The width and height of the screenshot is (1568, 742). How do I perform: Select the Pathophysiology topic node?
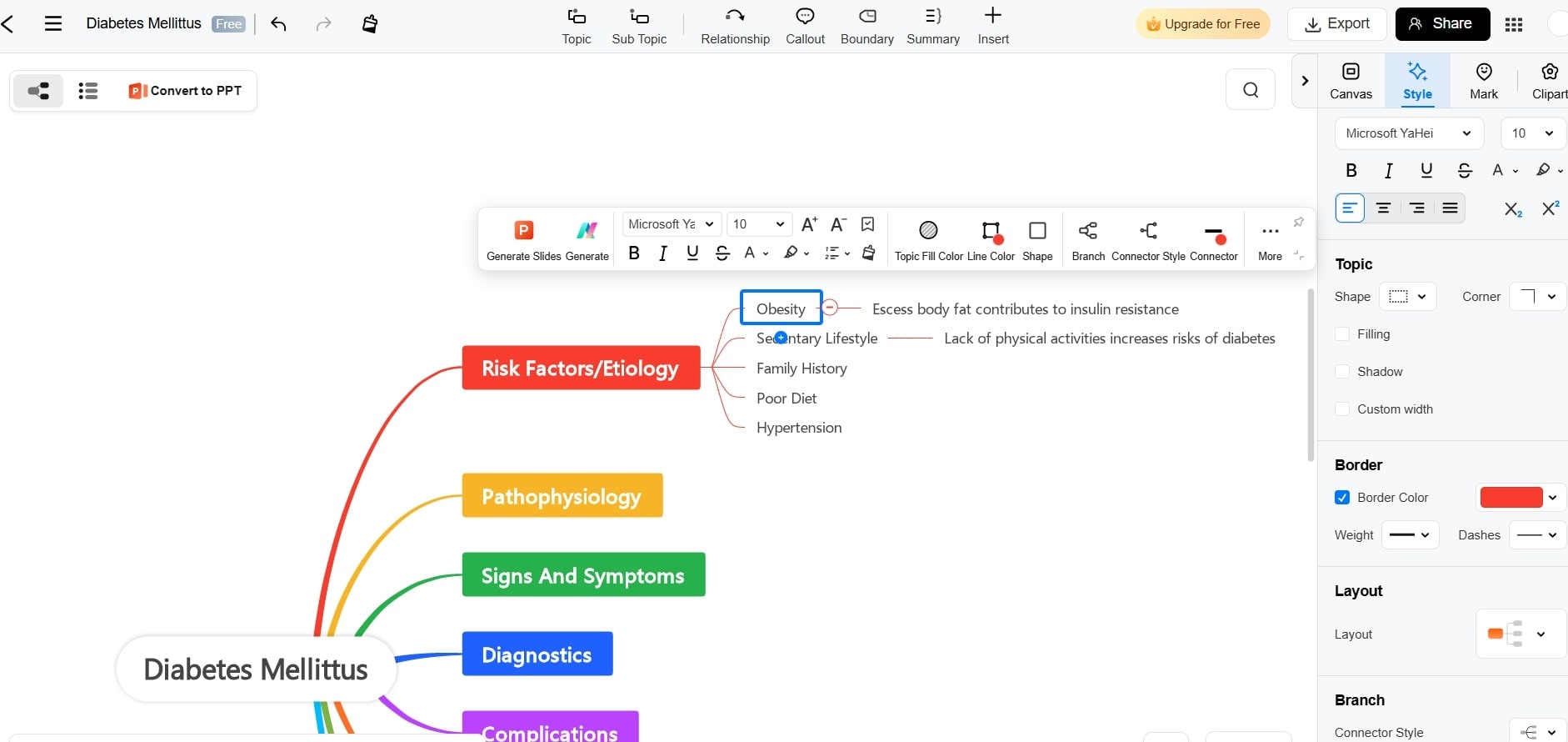click(x=562, y=496)
